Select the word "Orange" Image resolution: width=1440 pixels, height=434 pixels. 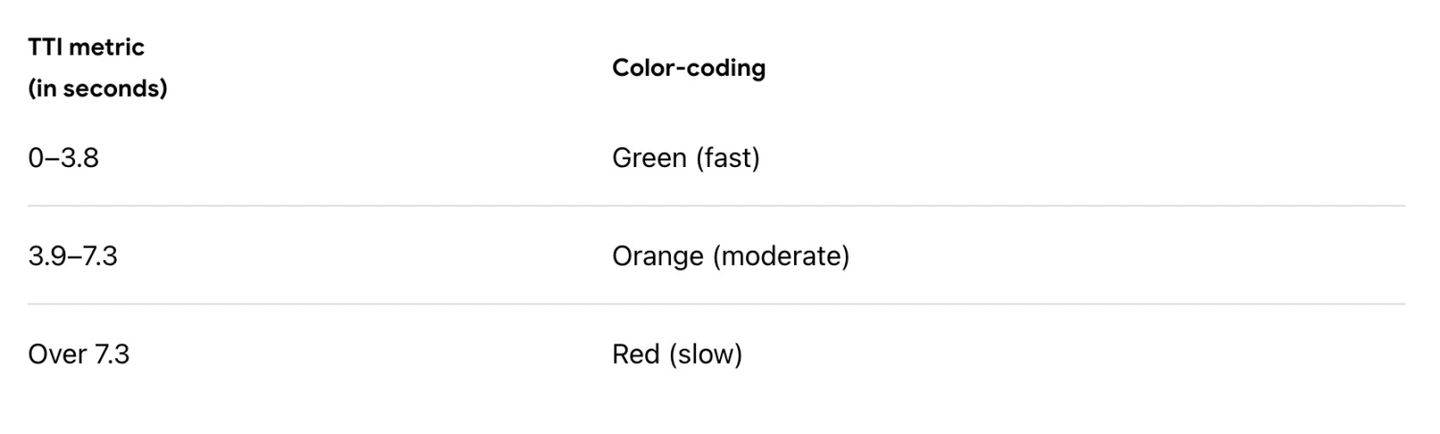657,256
